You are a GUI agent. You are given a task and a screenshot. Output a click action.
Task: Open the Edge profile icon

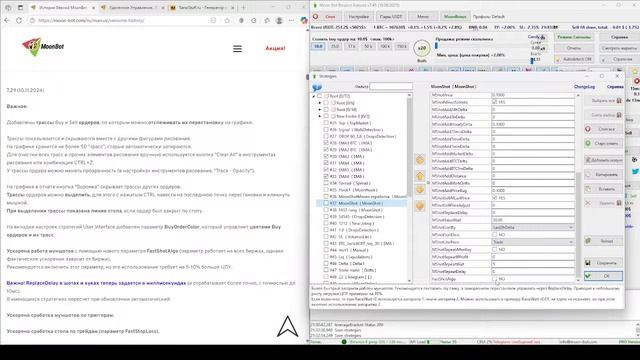click(x=279, y=20)
